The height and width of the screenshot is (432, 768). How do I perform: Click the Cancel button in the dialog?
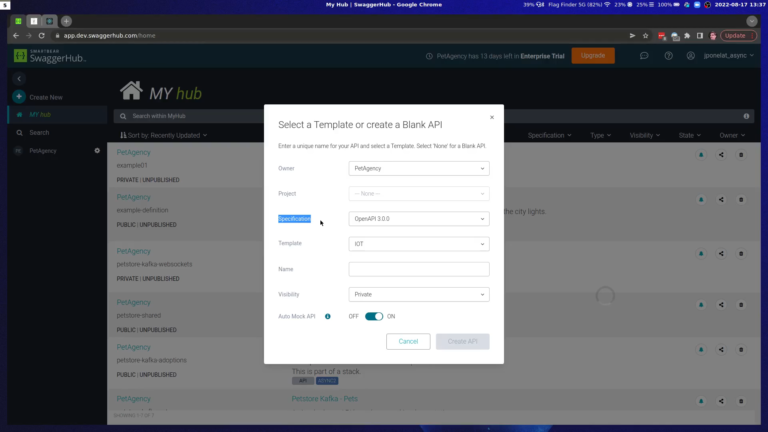pyautogui.click(x=408, y=341)
